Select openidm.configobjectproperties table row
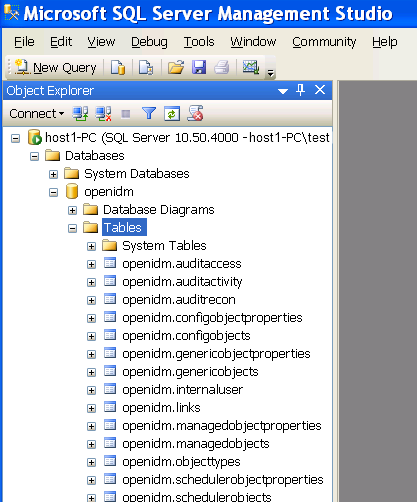The height and width of the screenshot is (502, 417). (212, 318)
